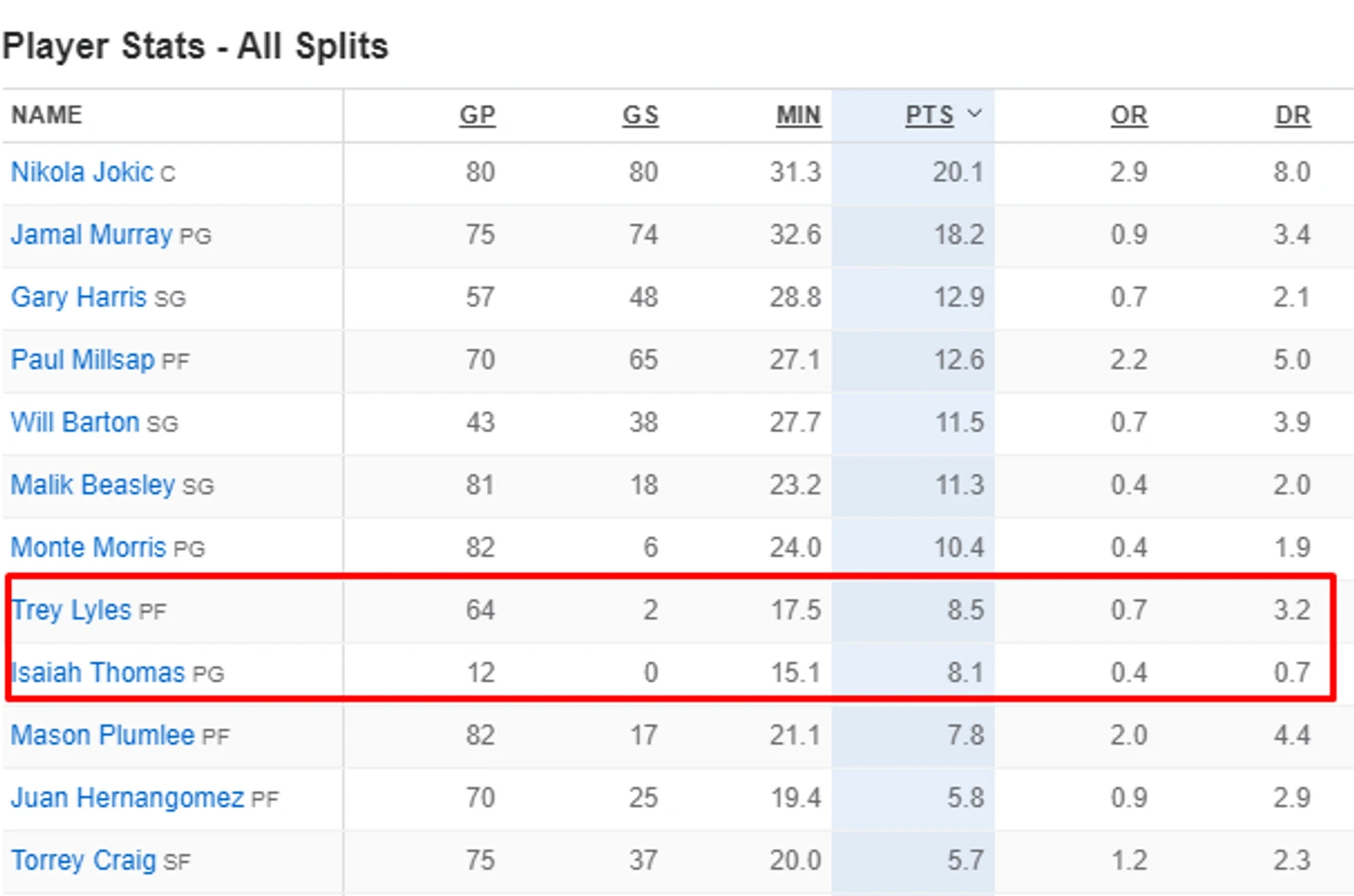Open Trey Lyles player link
Viewport: 1354px width, 896px height.
[x=71, y=610]
